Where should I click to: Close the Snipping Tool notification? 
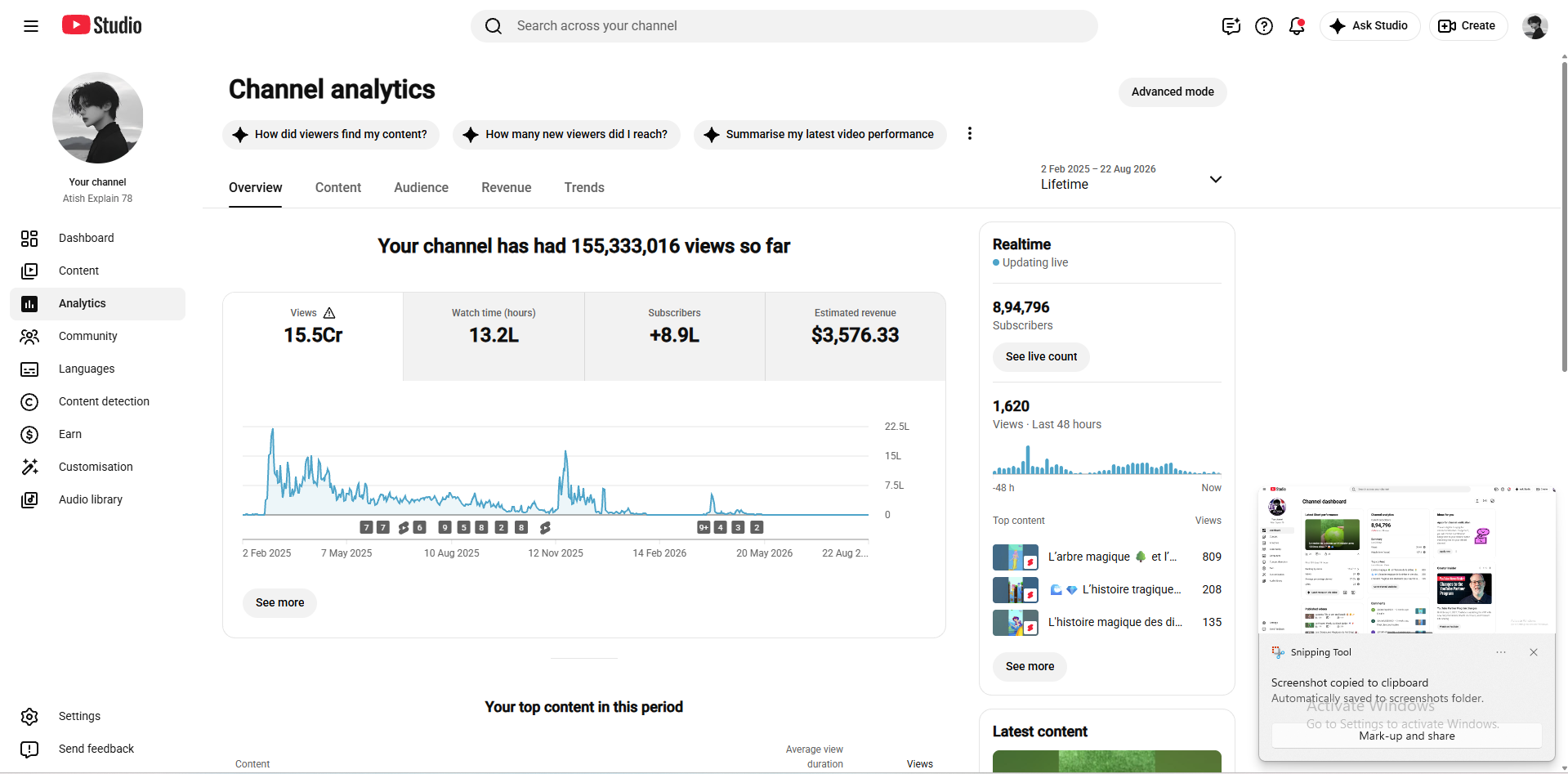tap(1534, 652)
